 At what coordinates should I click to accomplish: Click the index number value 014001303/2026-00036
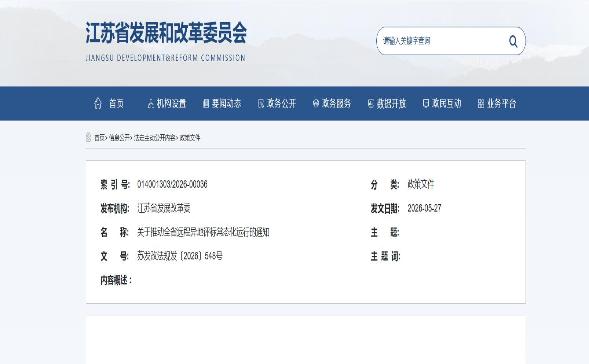coord(172,184)
